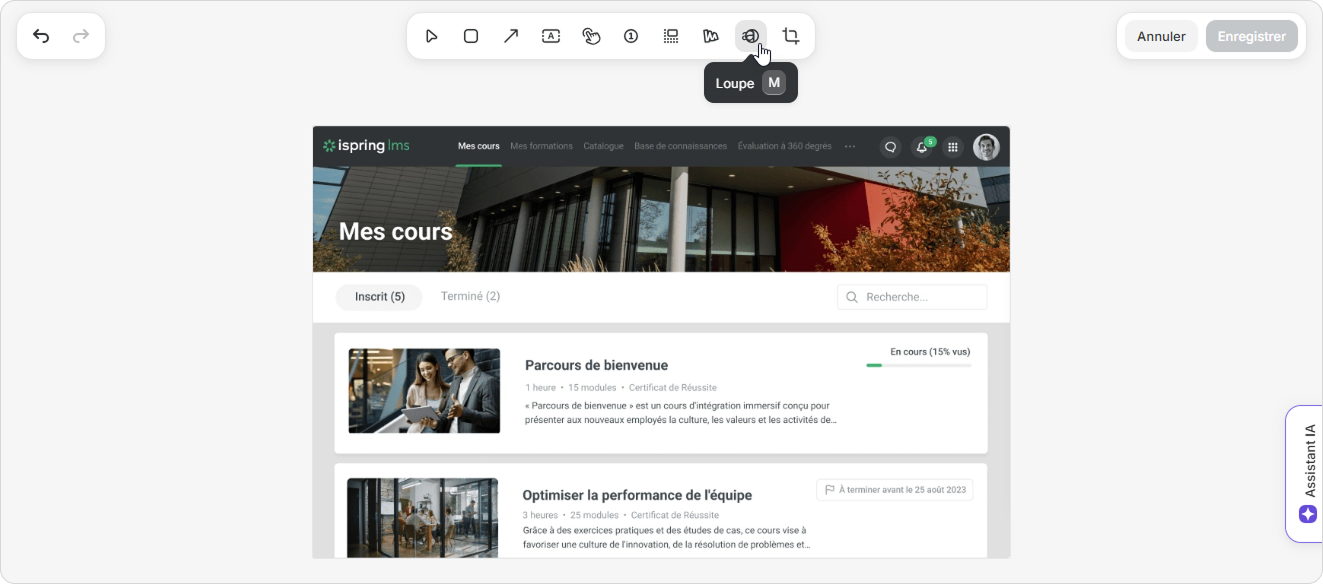Image resolution: width=1323 pixels, height=584 pixels.
Task: Select the pointer selection tool
Action: 431,36
